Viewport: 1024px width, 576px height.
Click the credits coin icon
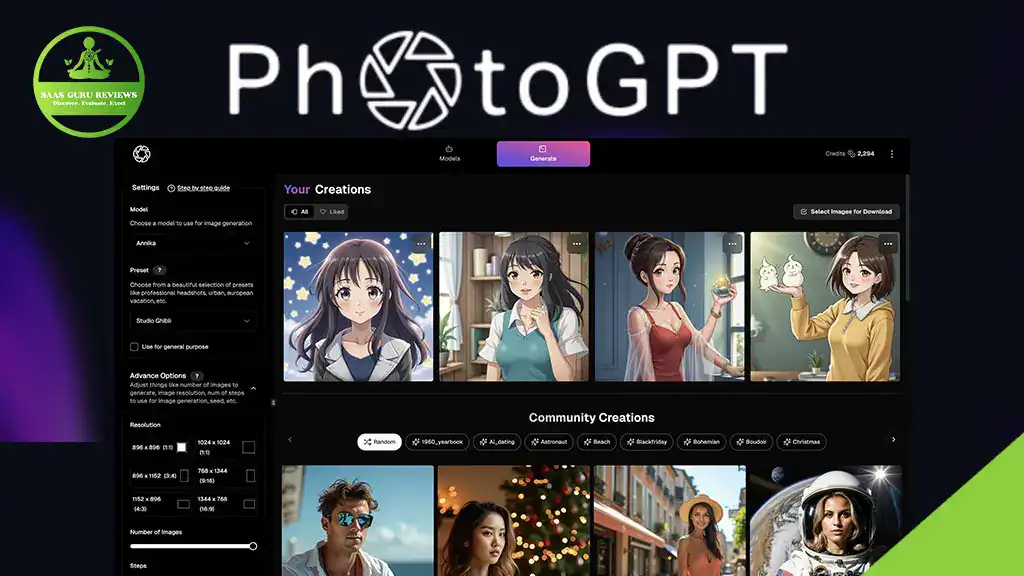point(851,153)
